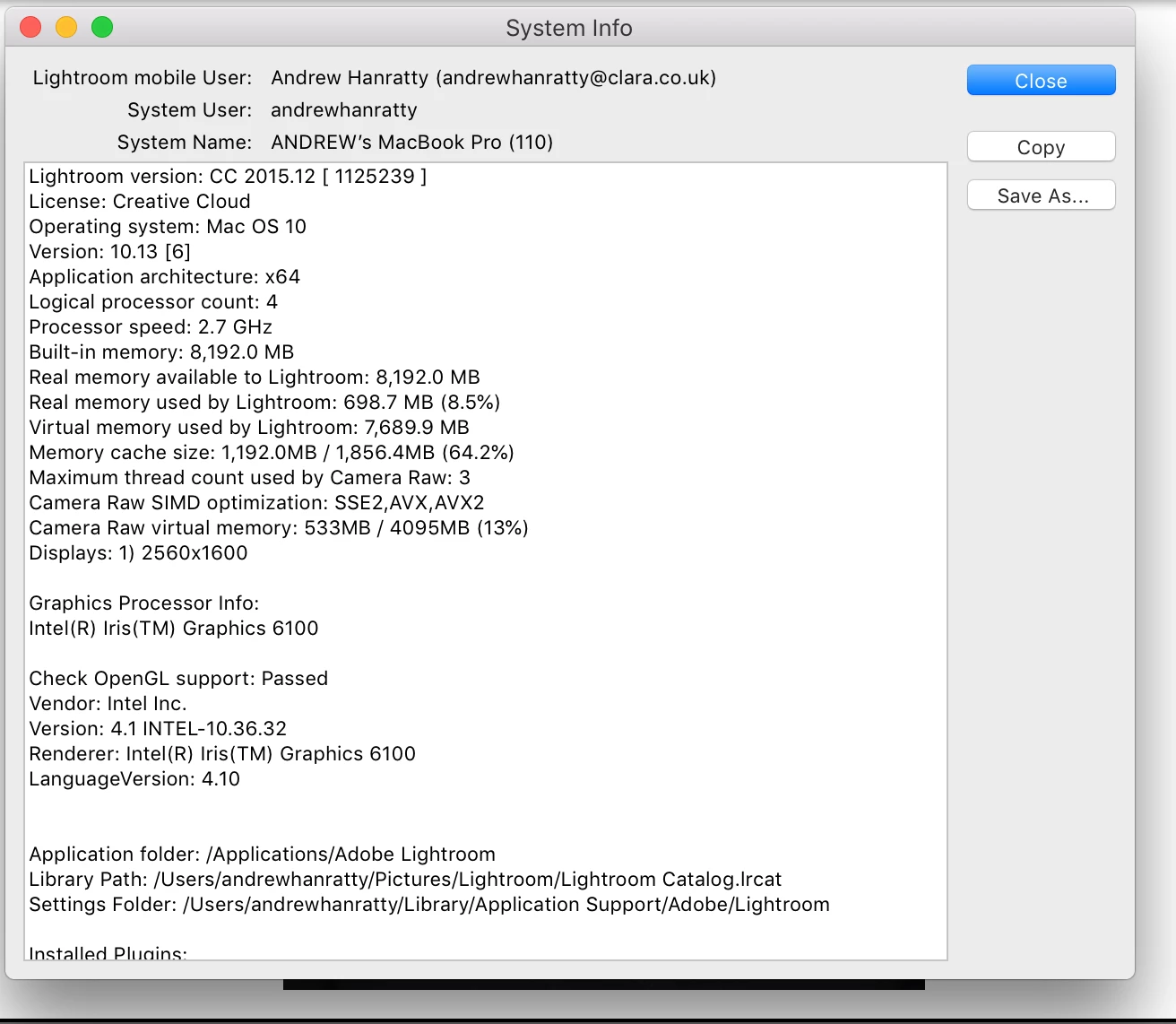Select Real memory available to Lightroom line
The width and height of the screenshot is (1176, 1024).
tap(255, 377)
